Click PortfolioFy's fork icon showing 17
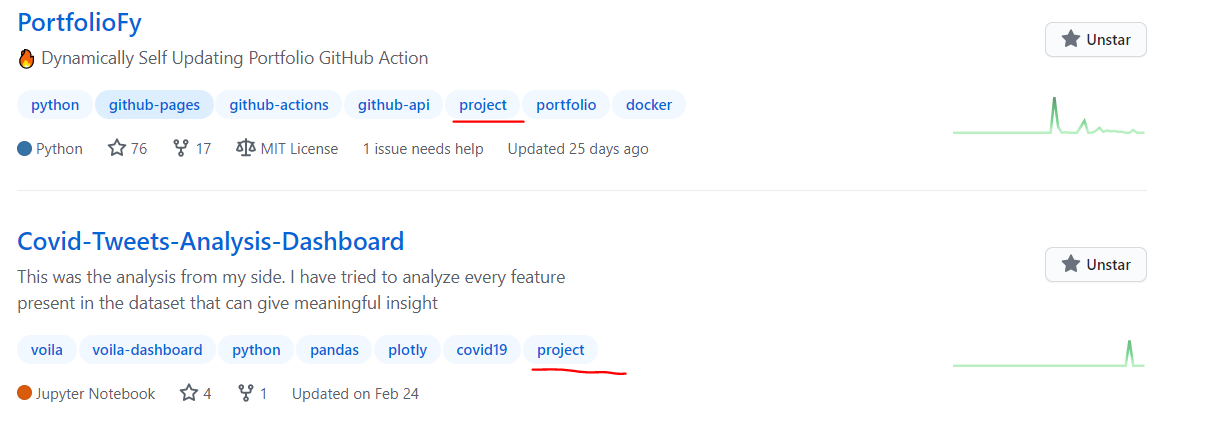 181,149
